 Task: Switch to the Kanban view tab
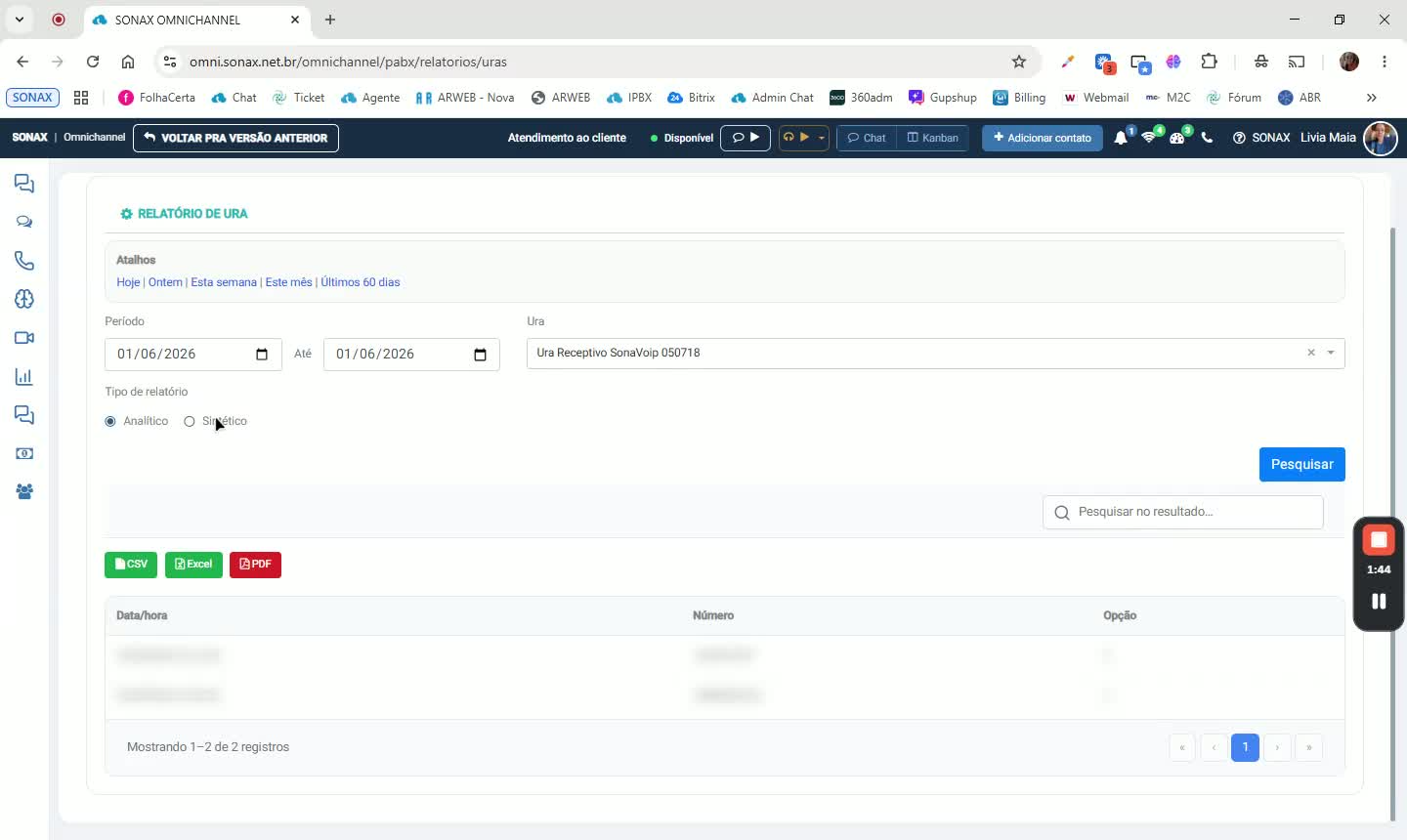coord(933,138)
